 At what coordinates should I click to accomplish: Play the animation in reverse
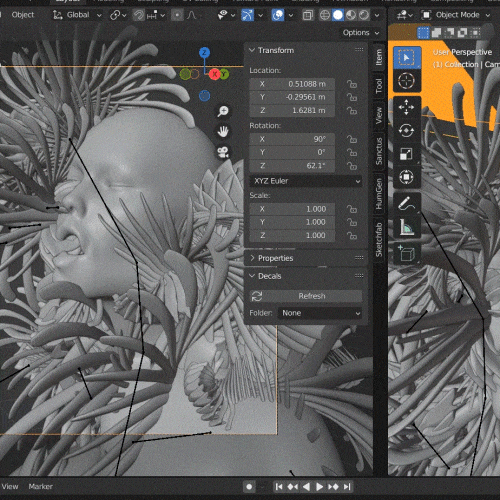(x=306, y=487)
